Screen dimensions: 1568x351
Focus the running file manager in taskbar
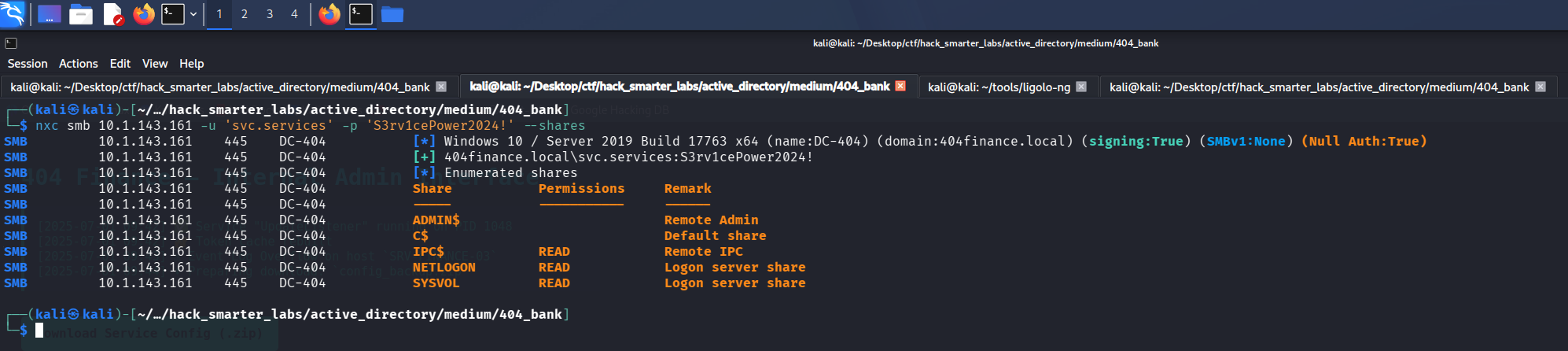pos(392,13)
